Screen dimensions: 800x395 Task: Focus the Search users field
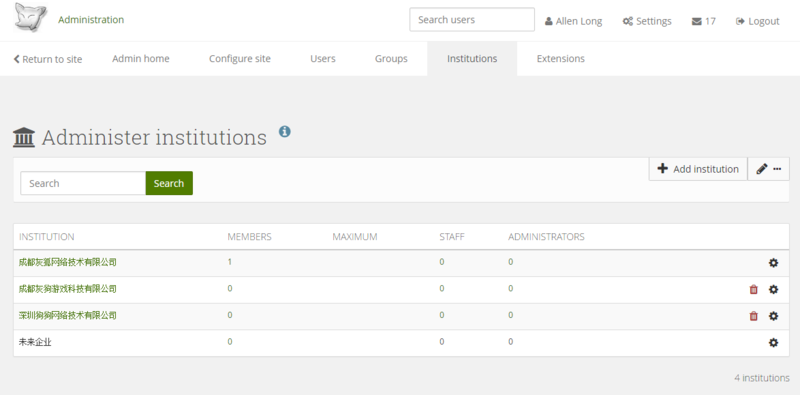[472, 19]
